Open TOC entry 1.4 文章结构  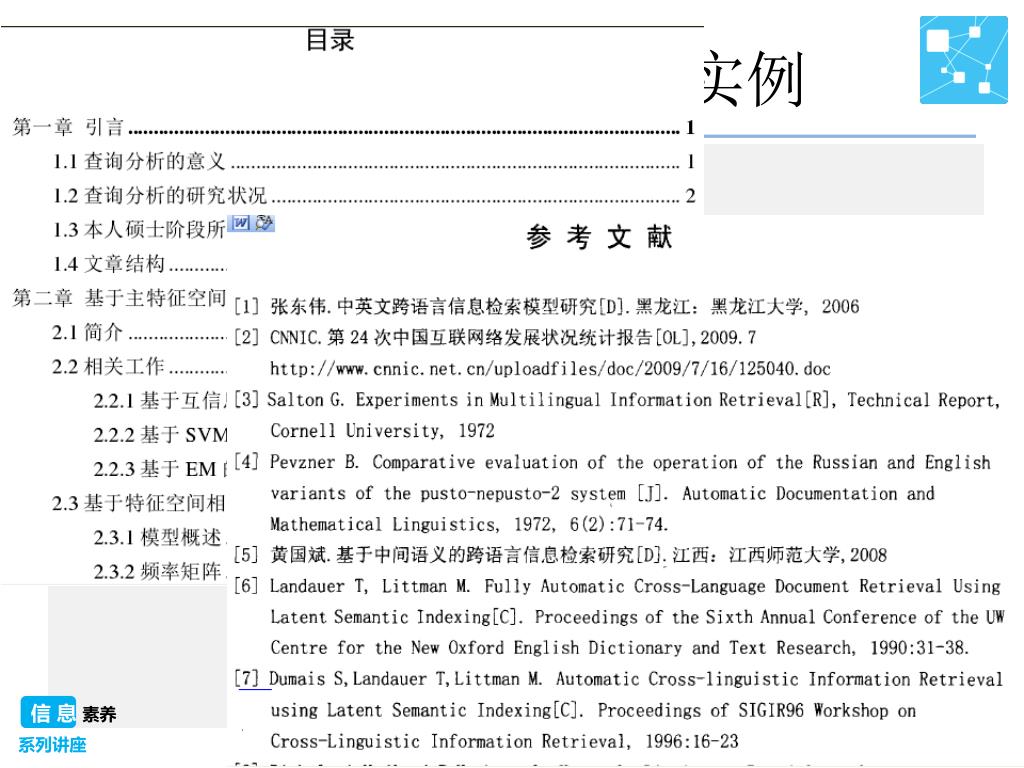pos(139,264)
